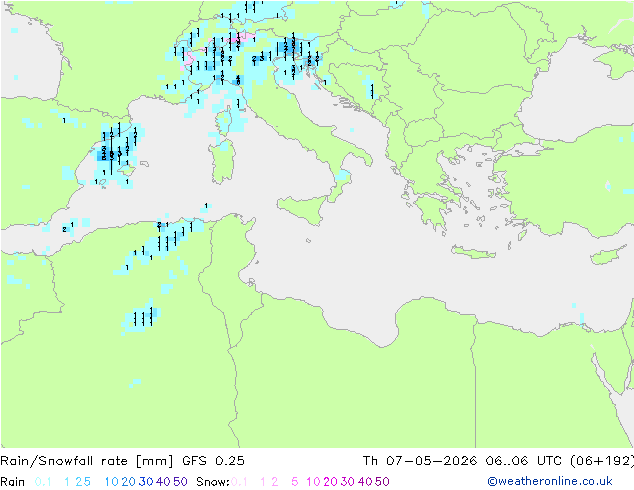Click the "Snow:" legend label
Viewport: 634px width, 490px height.
tap(213, 482)
